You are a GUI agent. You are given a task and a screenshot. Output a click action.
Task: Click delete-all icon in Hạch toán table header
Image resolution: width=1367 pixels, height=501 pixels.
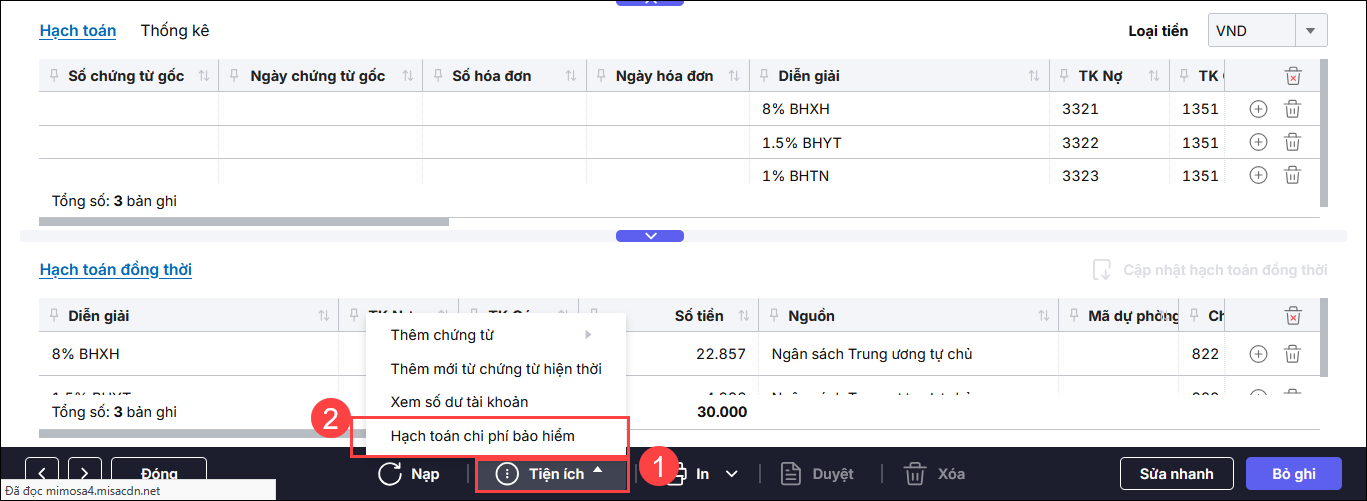tap(1292, 76)
